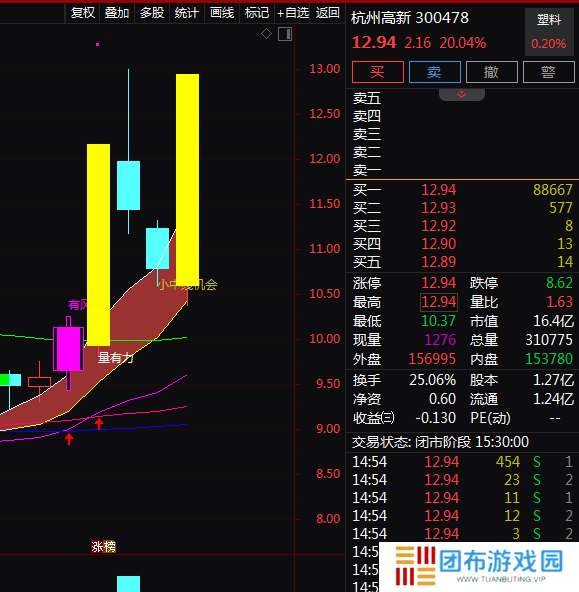Click 返回 to go back

coord(327,13)
